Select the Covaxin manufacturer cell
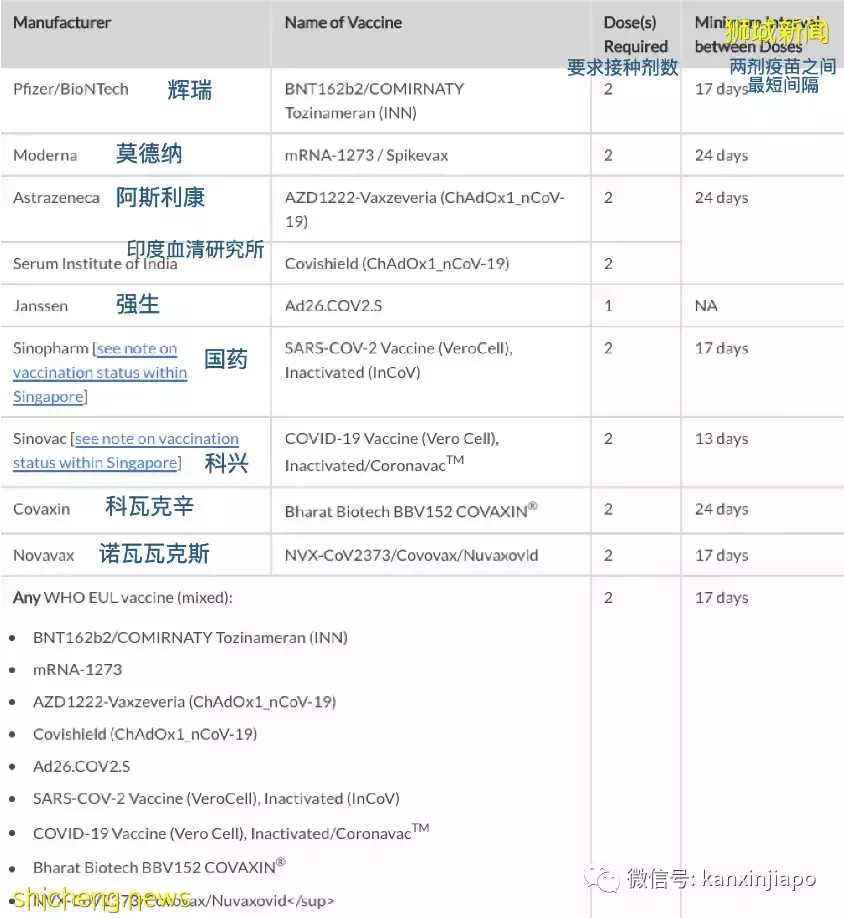The image size is (844, 918). [x=41, y=509]
